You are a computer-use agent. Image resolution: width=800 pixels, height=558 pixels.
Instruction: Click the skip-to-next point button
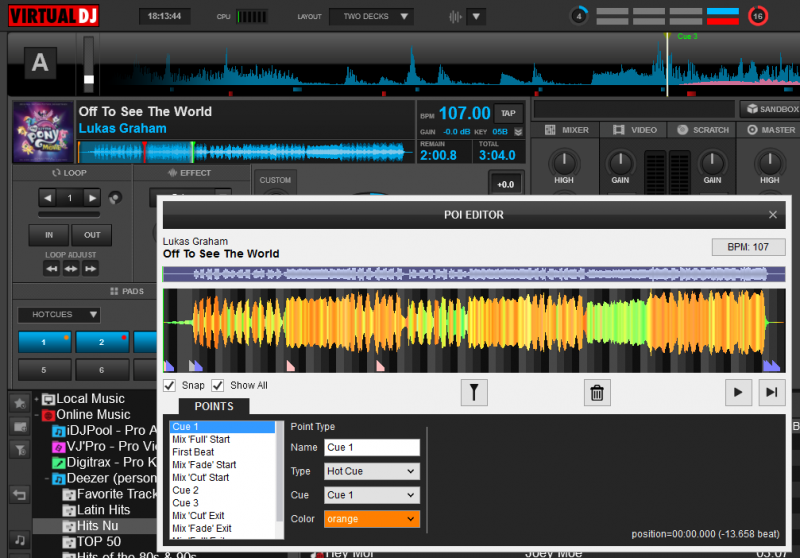tap(771, 392)
